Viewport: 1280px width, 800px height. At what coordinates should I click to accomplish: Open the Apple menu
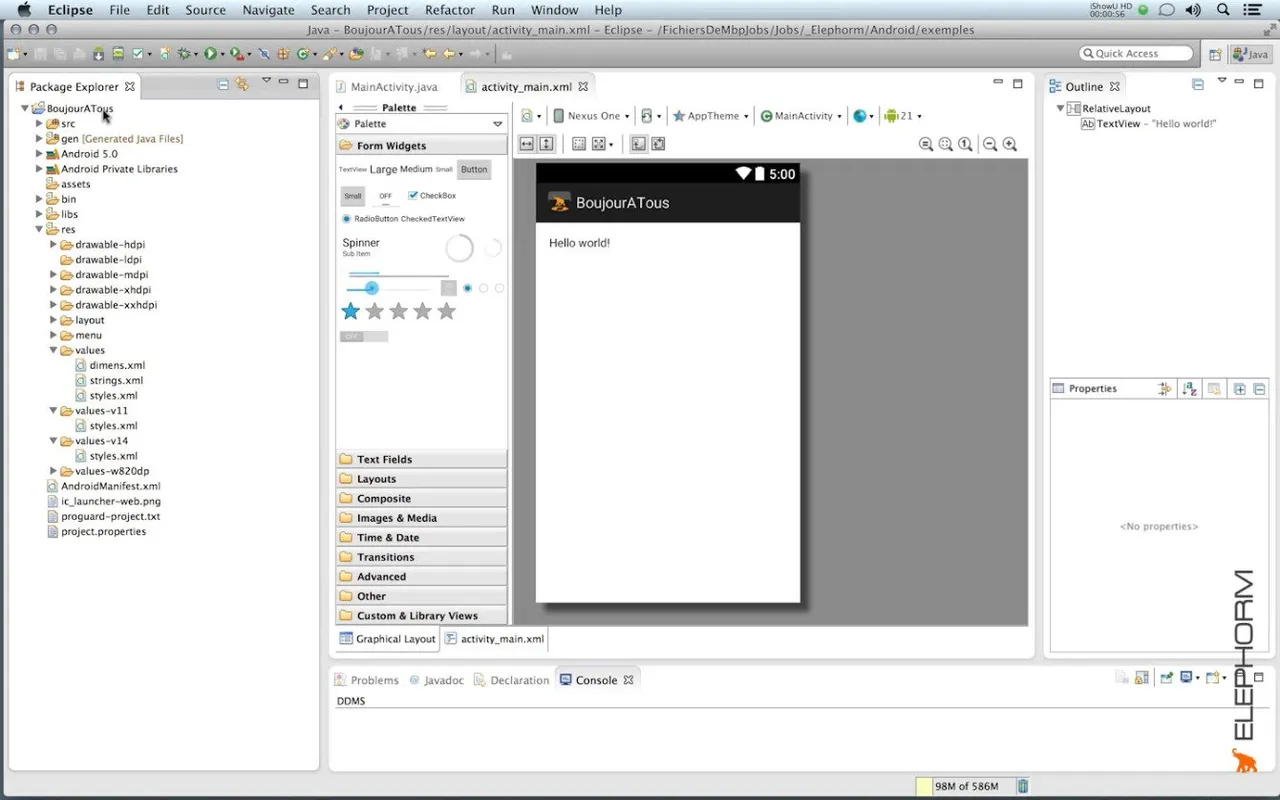pyautogui.click(x=24, y=10)
